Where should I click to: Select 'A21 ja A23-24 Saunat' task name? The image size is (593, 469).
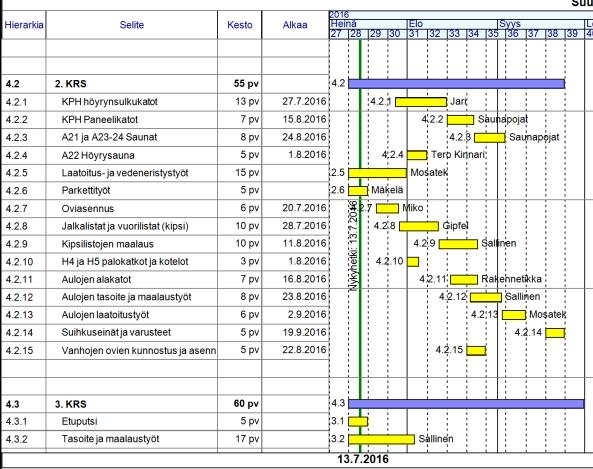109,137
